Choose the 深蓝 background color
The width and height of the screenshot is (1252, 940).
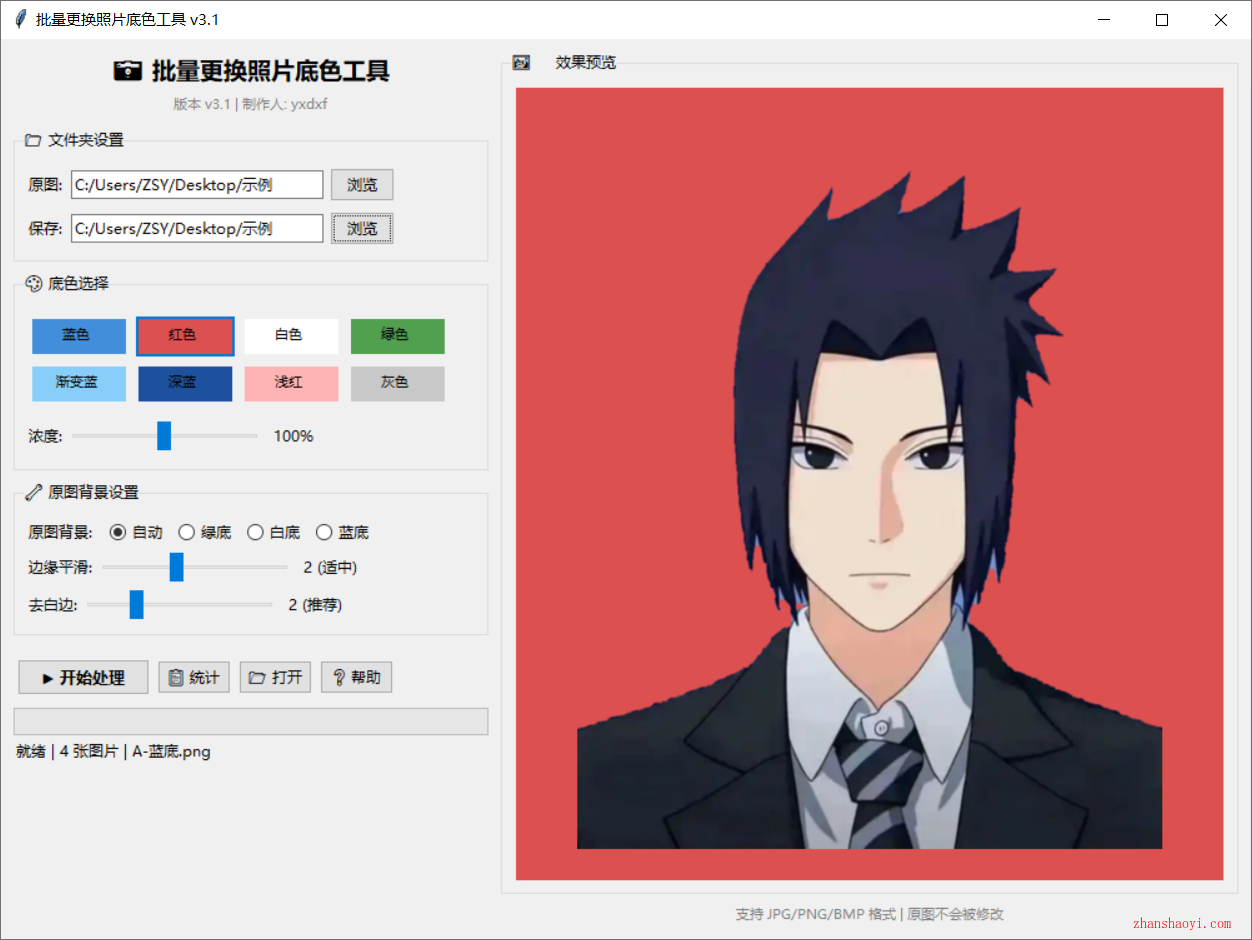coord(185,384)
